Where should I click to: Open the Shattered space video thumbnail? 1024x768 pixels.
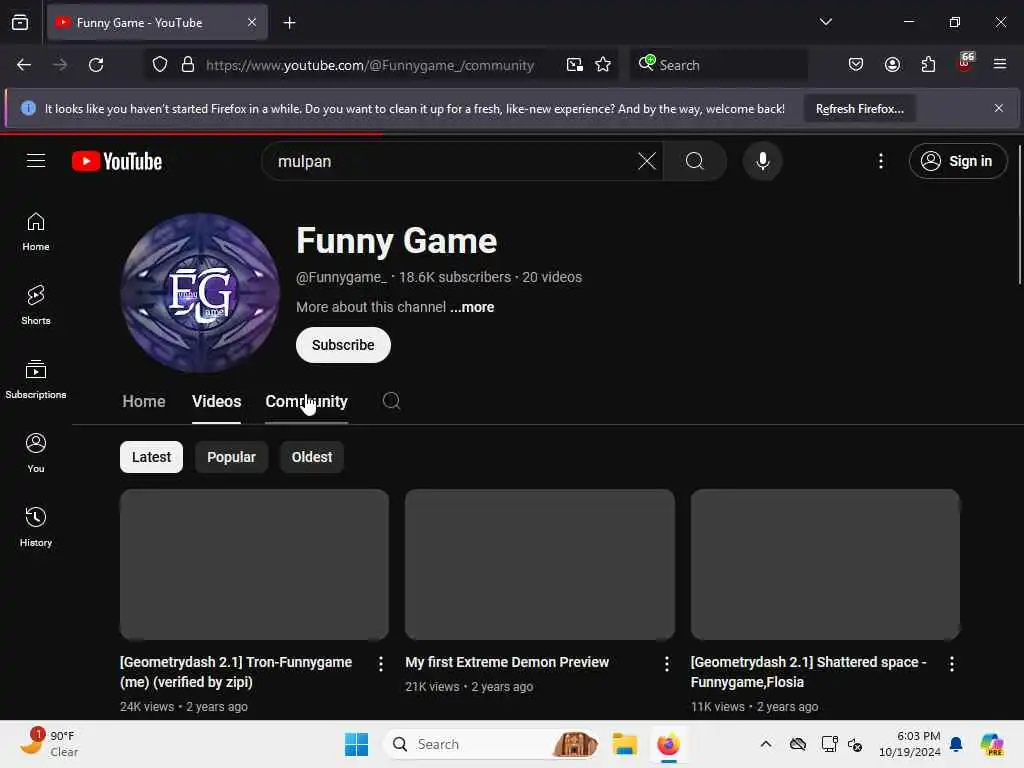(x=825, y=564)
